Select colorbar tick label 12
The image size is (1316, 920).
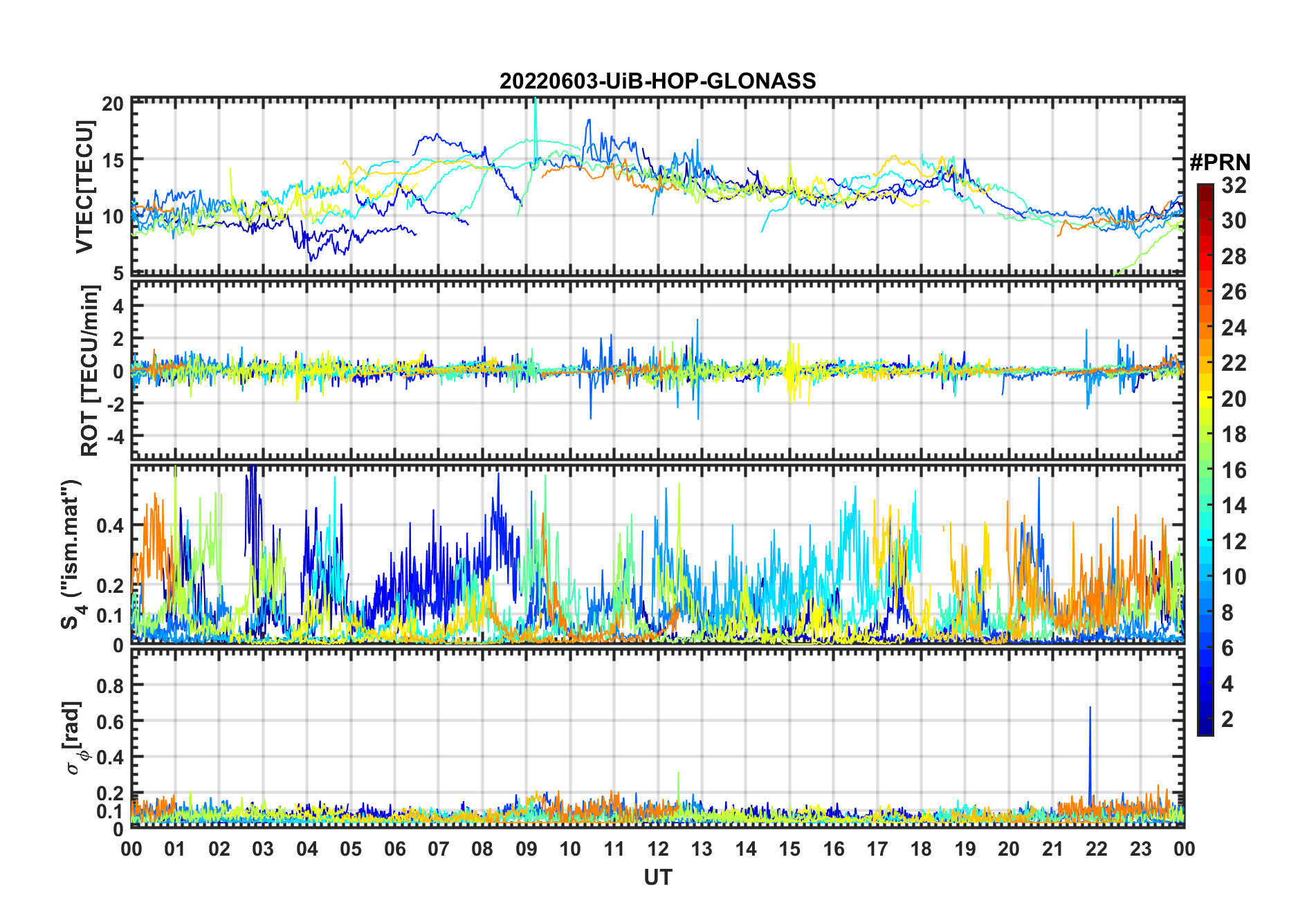tap(1234, 541)
